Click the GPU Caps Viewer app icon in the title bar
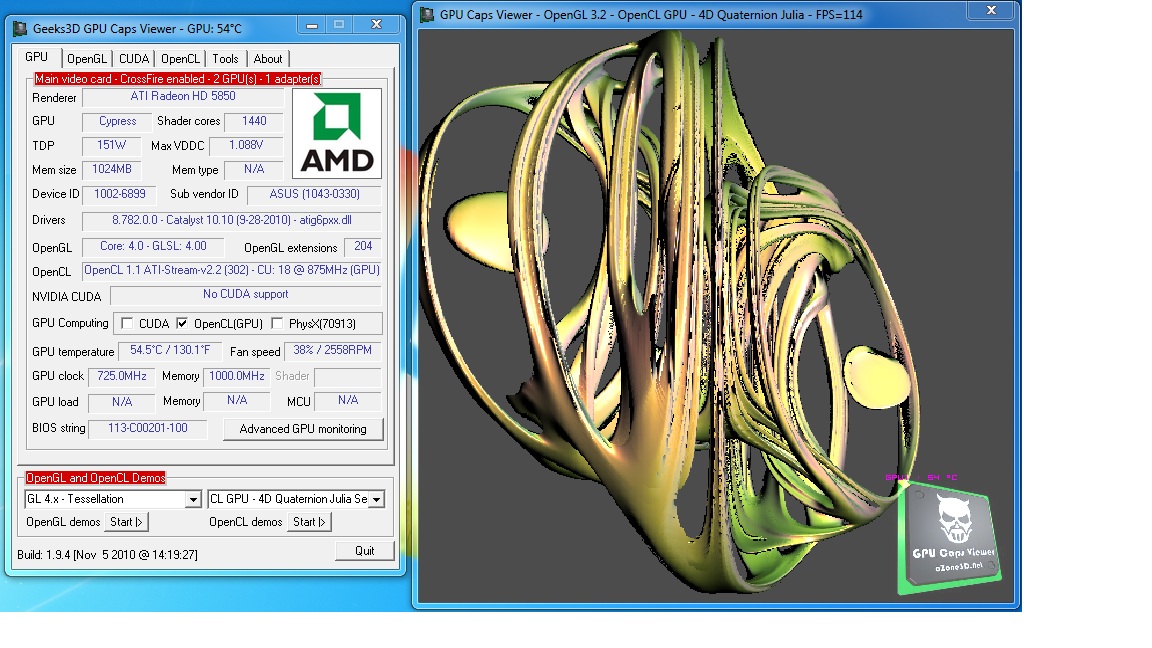Image resolution: width=1152 pixels, height=648 pixels. [20, 29]
